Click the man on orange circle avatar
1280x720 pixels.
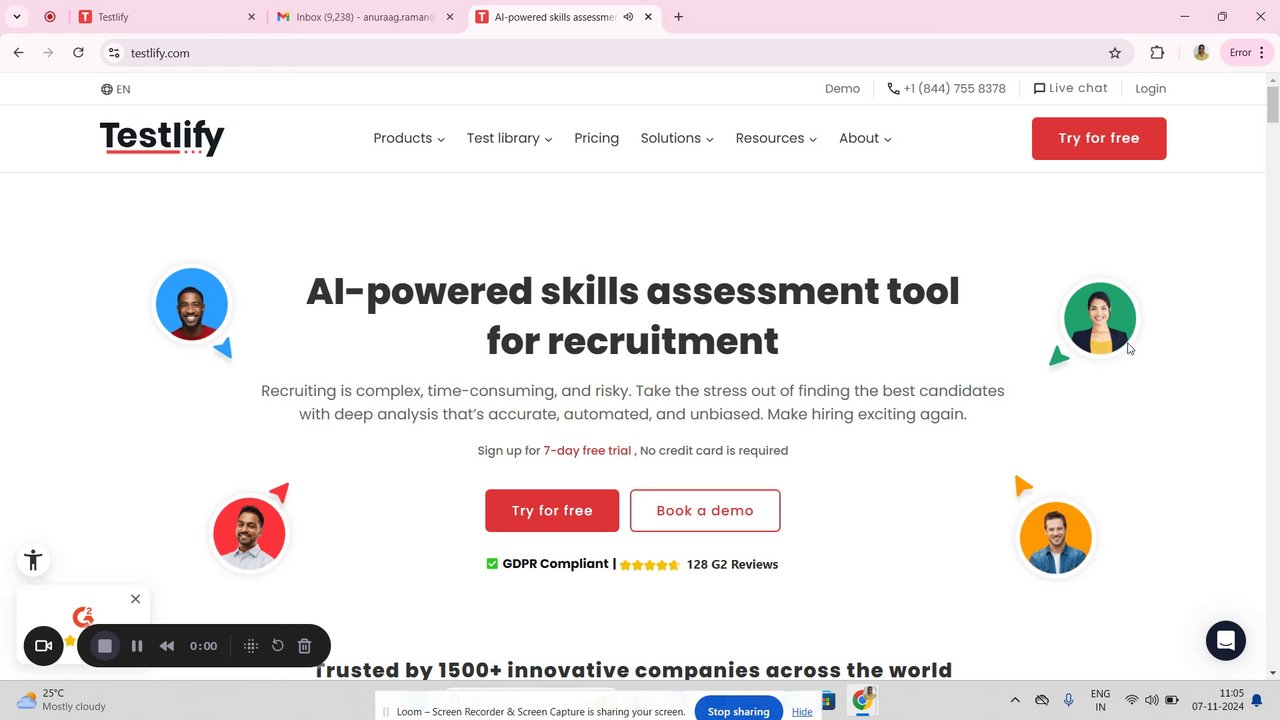(1056, 538)
